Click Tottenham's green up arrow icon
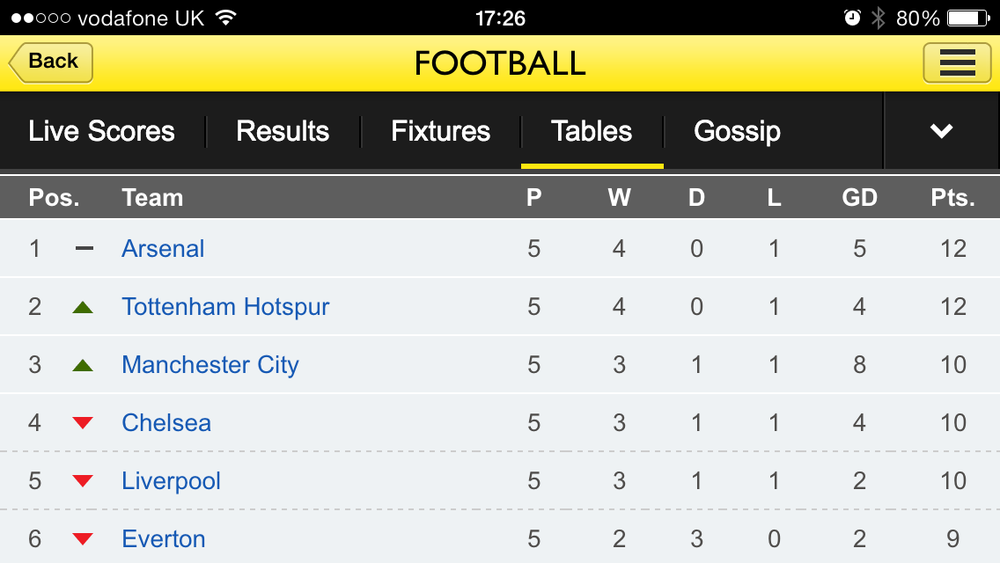 83,307
